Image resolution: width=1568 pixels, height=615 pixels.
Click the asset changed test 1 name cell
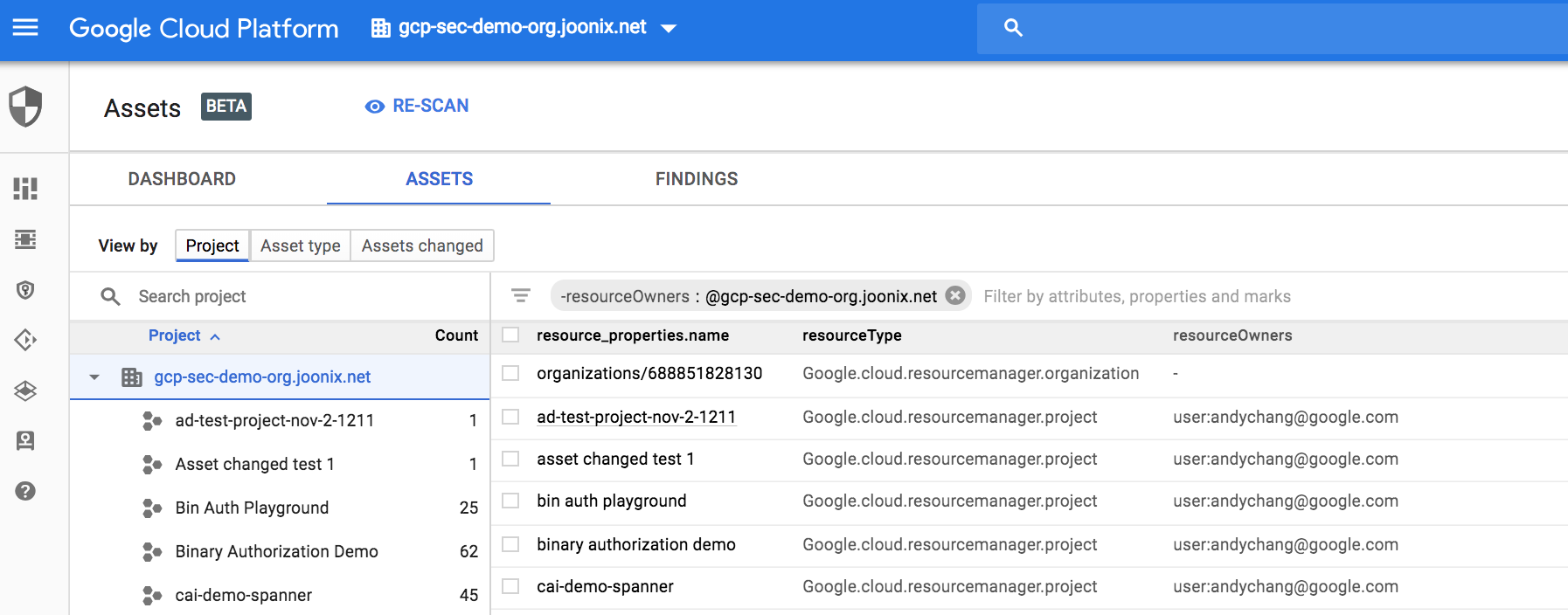pos(615,460)
